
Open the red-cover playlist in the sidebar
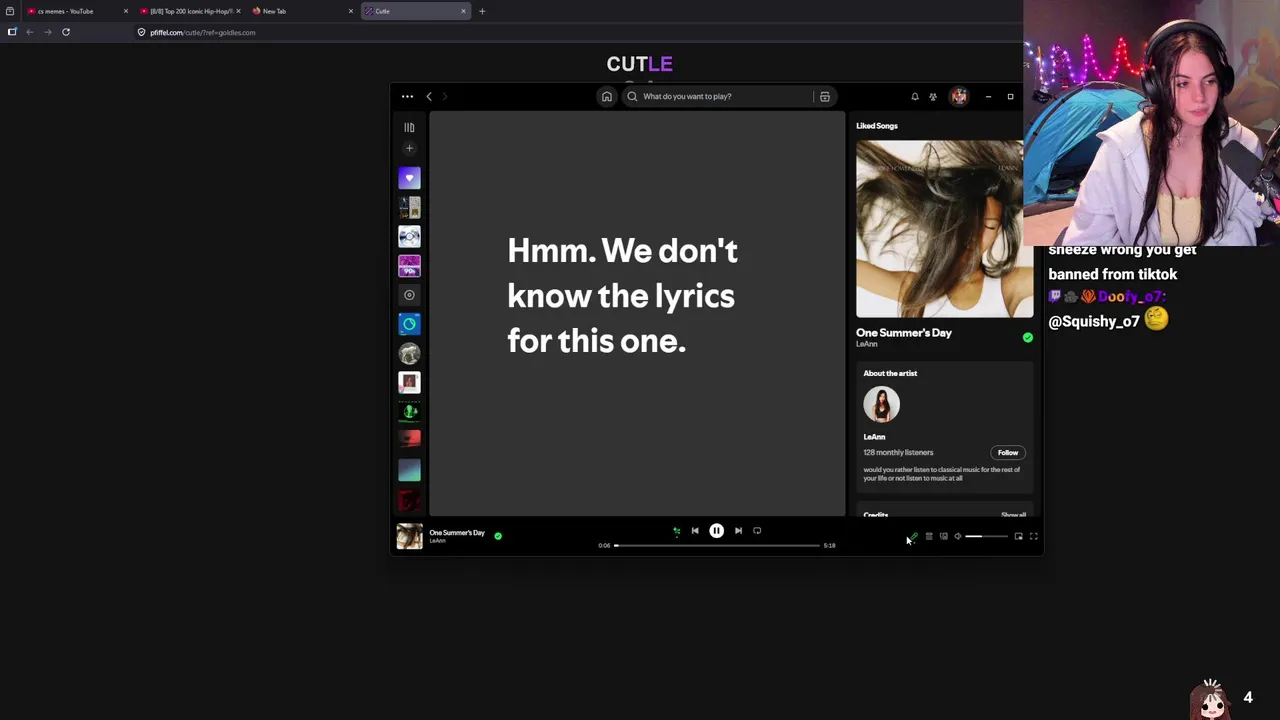point(409,440)
